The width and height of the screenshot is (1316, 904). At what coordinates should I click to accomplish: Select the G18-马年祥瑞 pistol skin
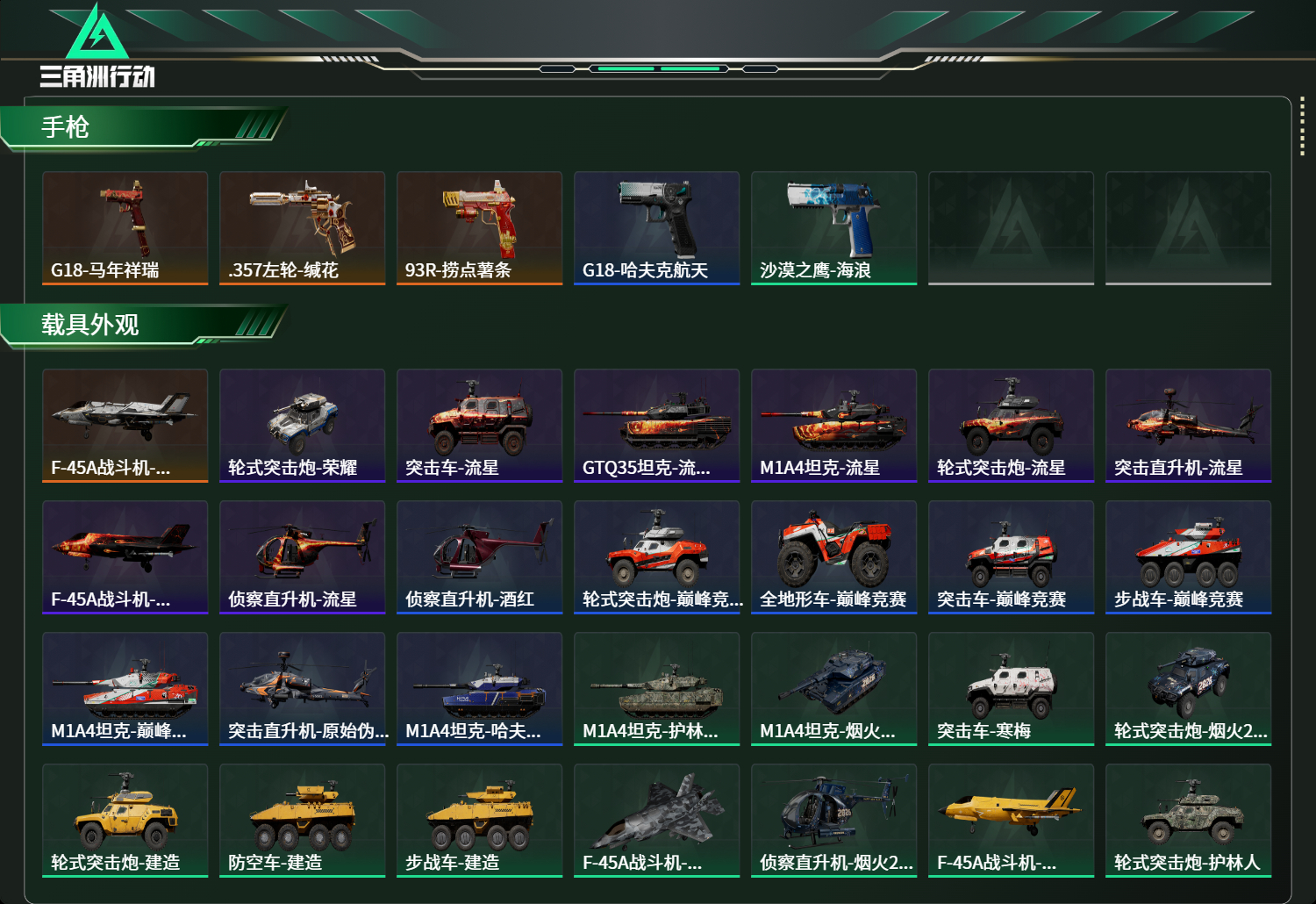click(125, 228)
